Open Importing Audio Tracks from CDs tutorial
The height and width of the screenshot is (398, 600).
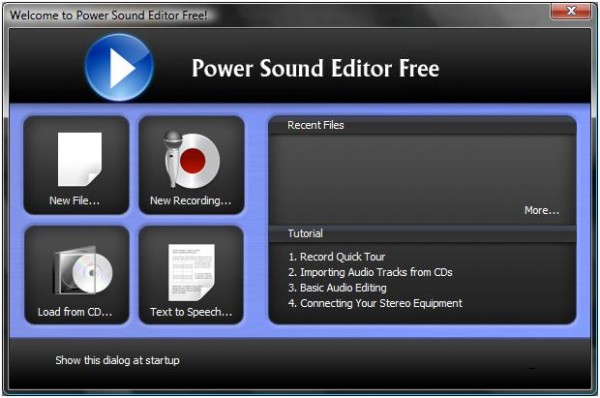pos(370,272)
